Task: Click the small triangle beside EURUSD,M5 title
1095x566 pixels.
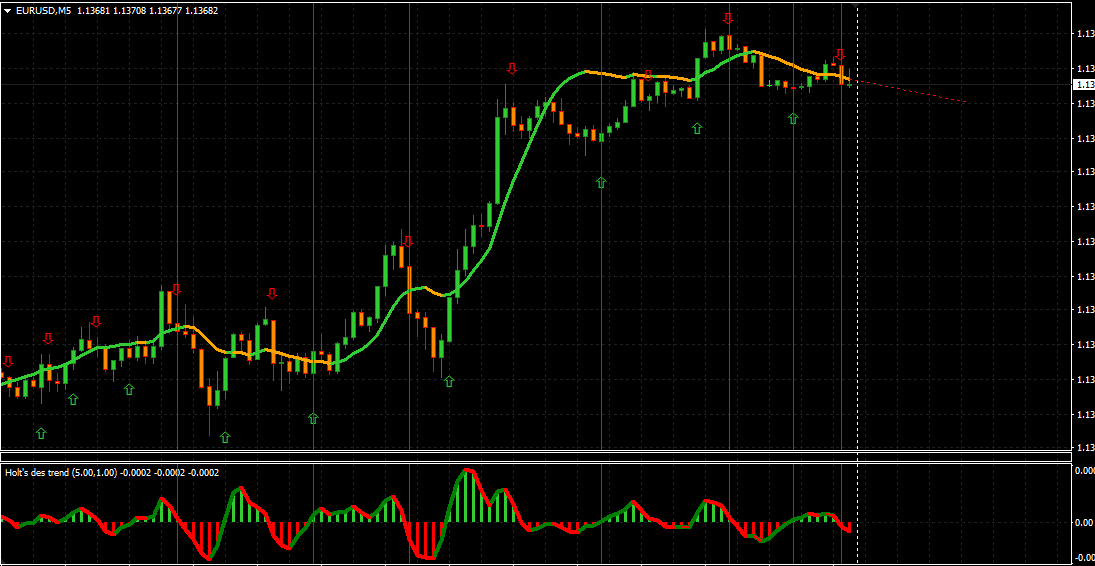Action: (x=7, y=11)
